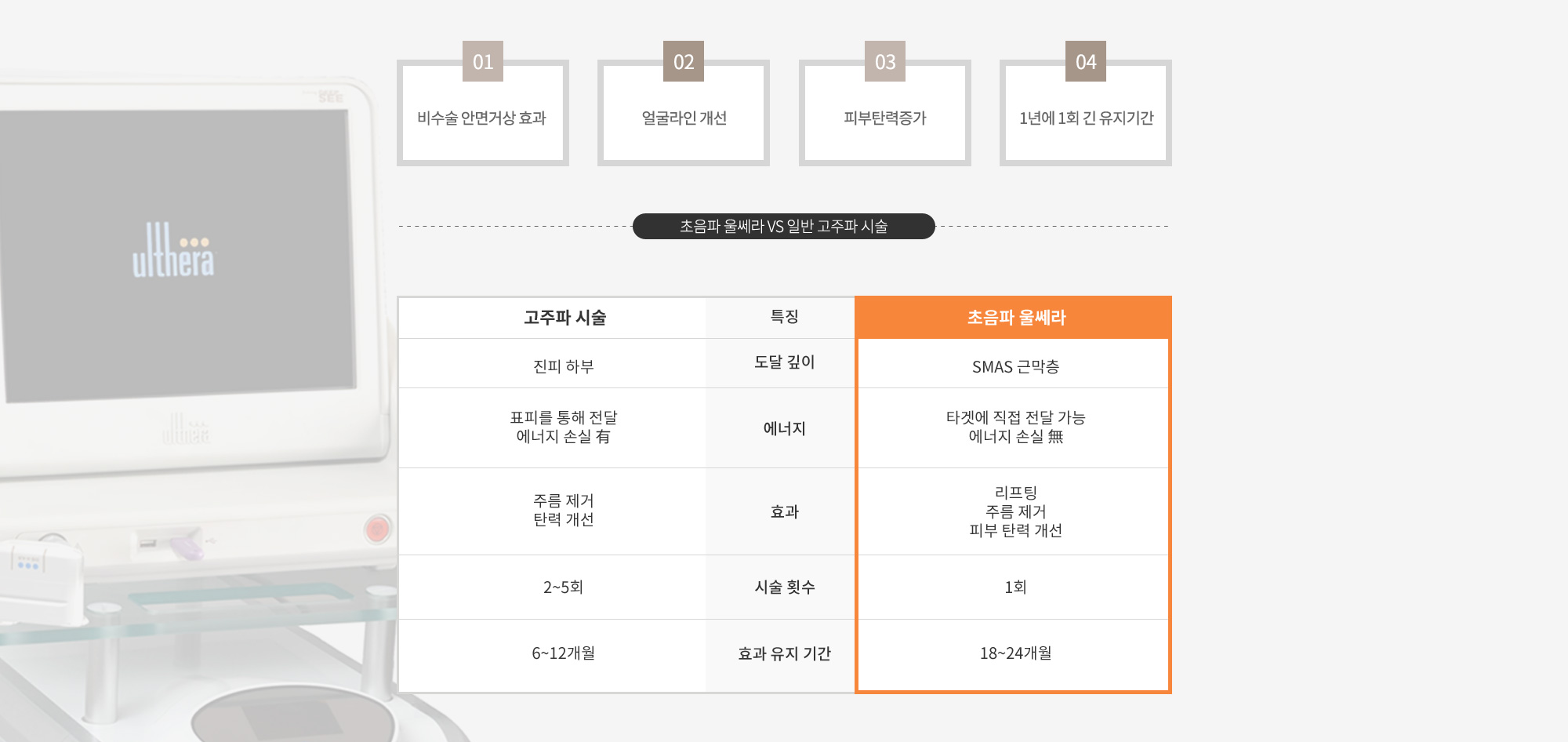This screenshot has width=1568, height=742.
Task: Click the 04 number badge
Action: point(1086,61)
